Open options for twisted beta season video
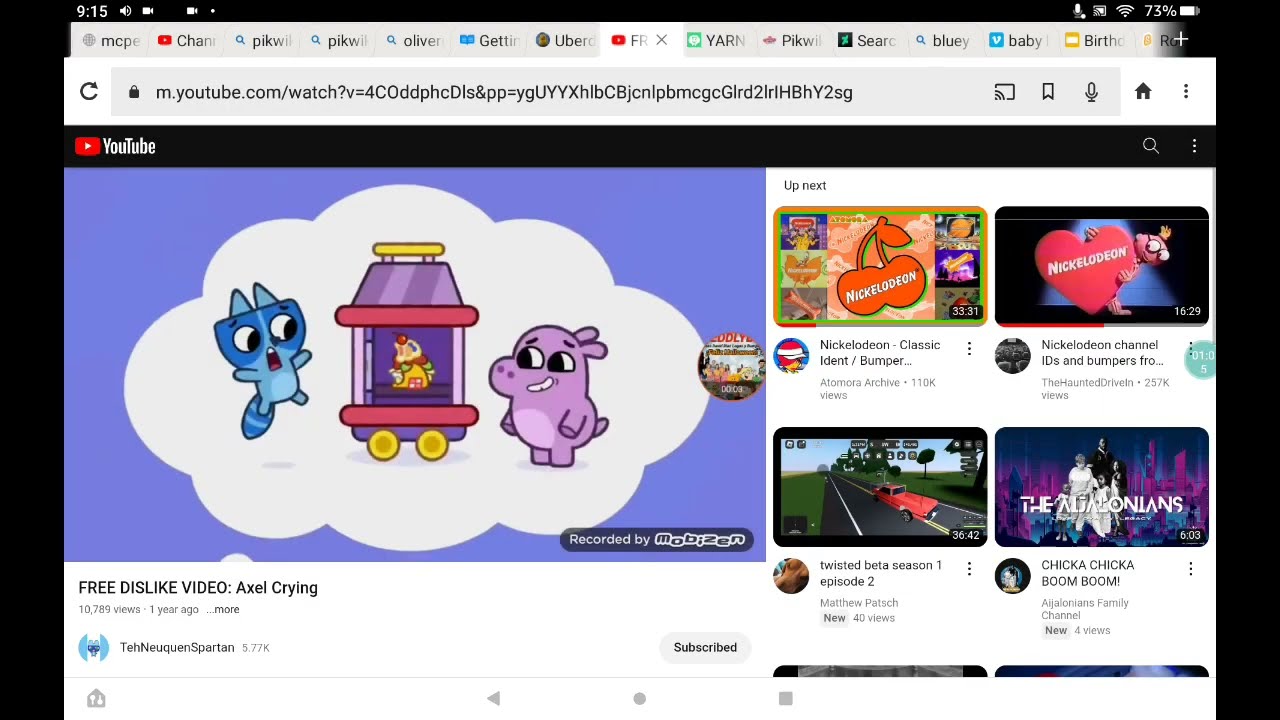Screen dimensions: 1280x720 click(969, 568)
